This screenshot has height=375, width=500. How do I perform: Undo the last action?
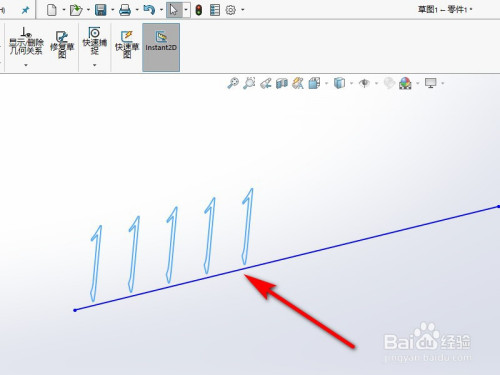149,10
